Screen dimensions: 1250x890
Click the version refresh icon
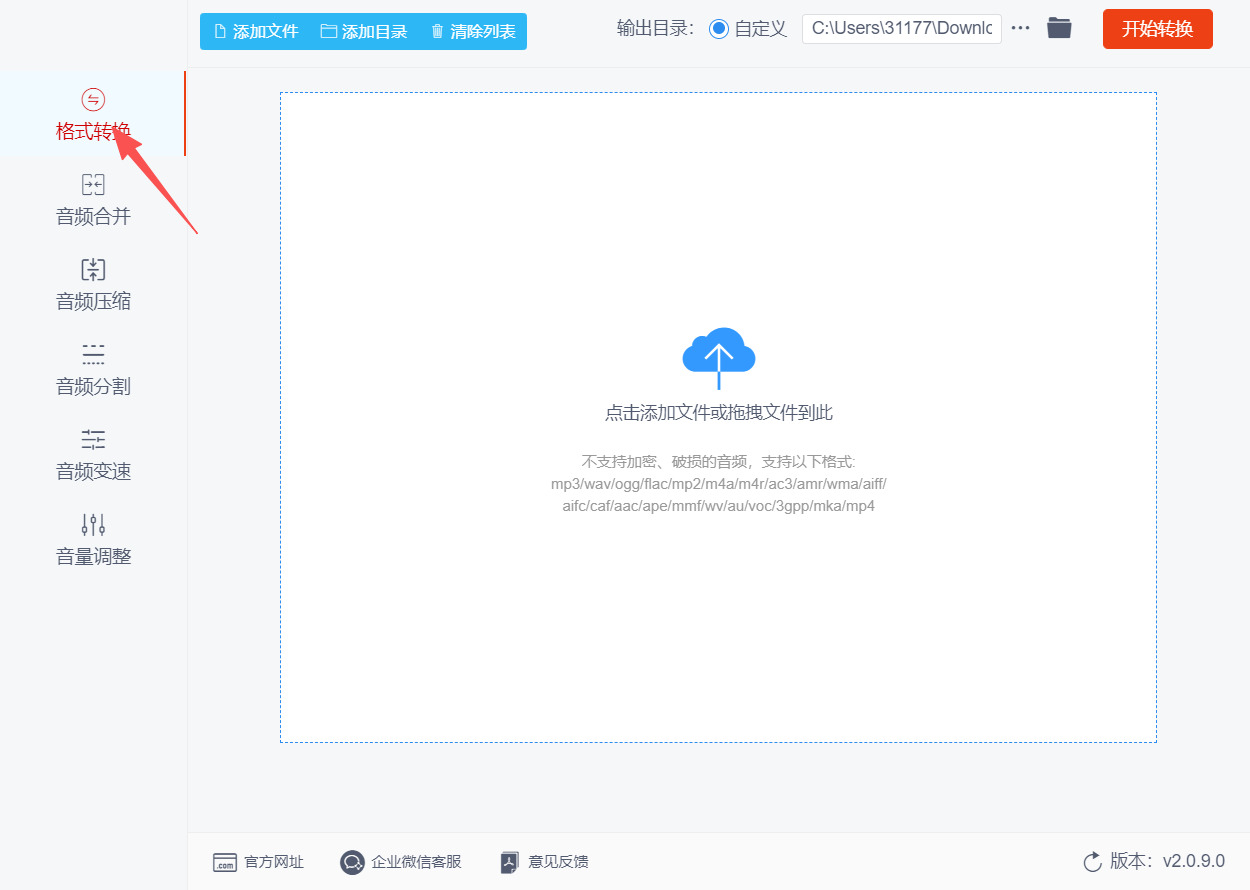[1092, 862]
